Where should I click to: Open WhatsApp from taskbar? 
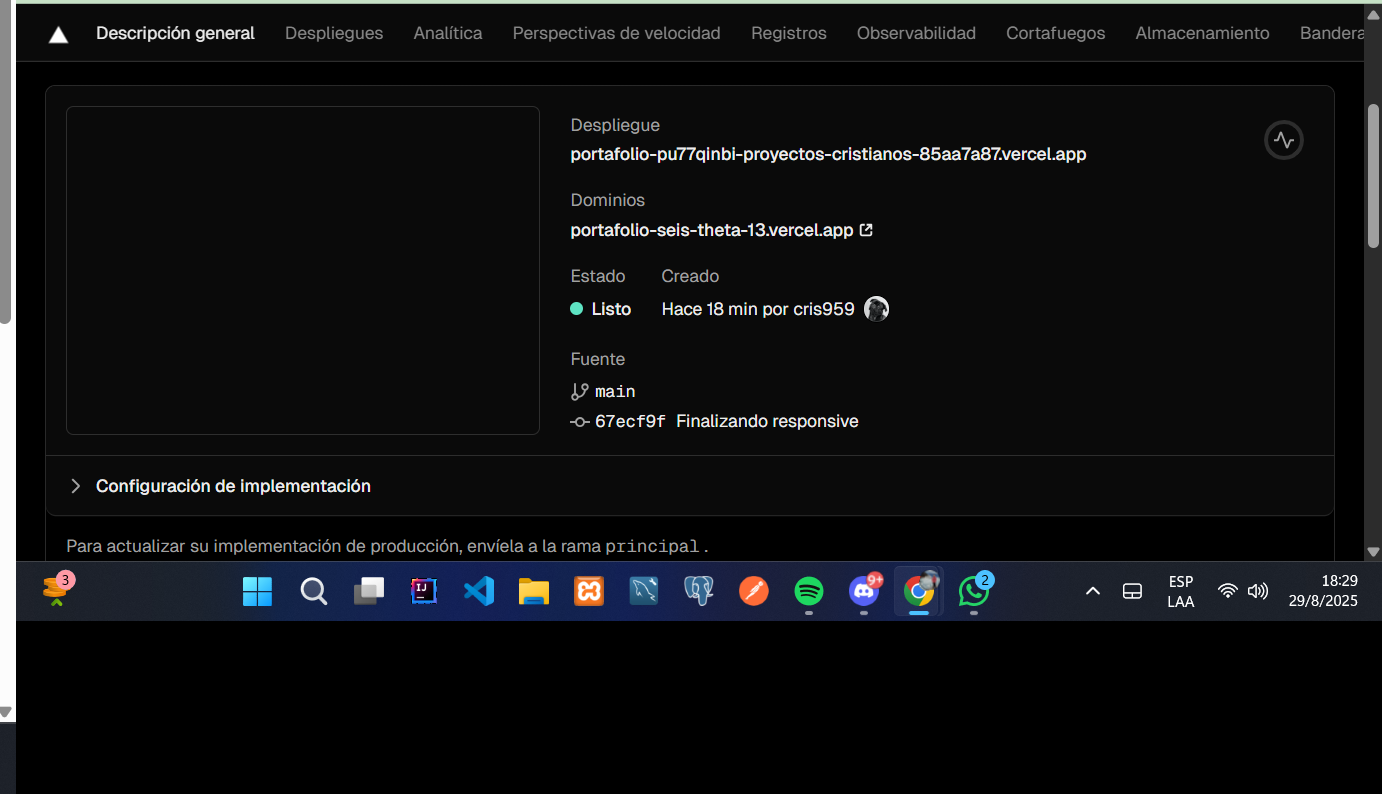[974, 591]
